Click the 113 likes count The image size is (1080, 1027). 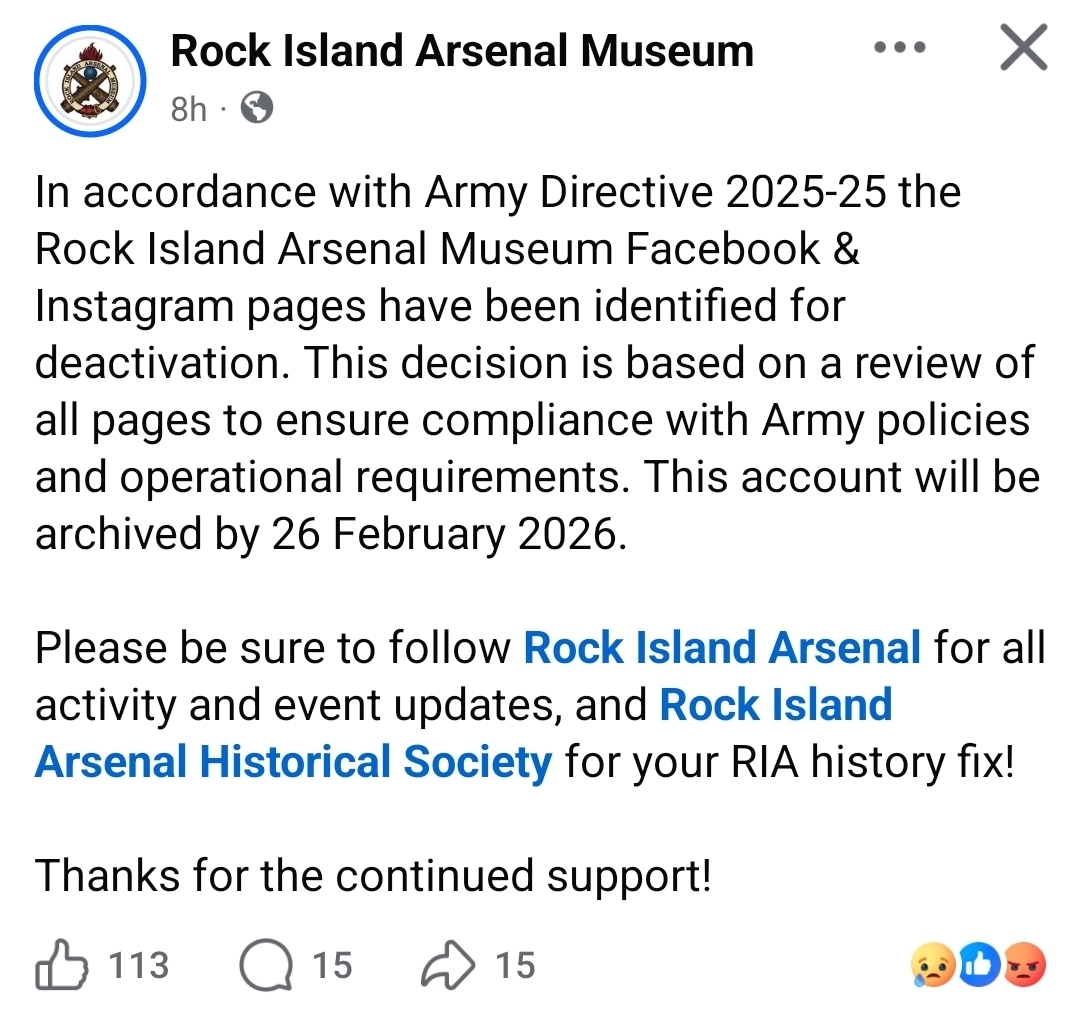(x=138, y=966)
